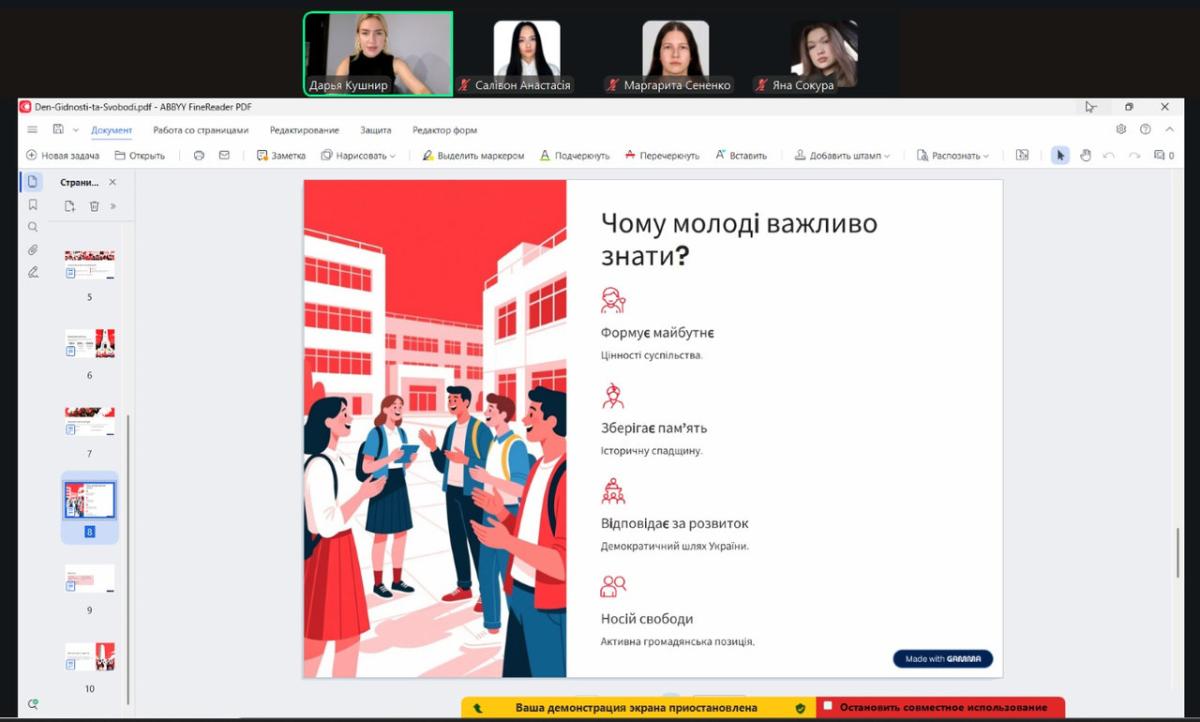Viewport: 1200px width, 722px height.
Task: Delete page using trash icon
Action: (x=94, y=206)
